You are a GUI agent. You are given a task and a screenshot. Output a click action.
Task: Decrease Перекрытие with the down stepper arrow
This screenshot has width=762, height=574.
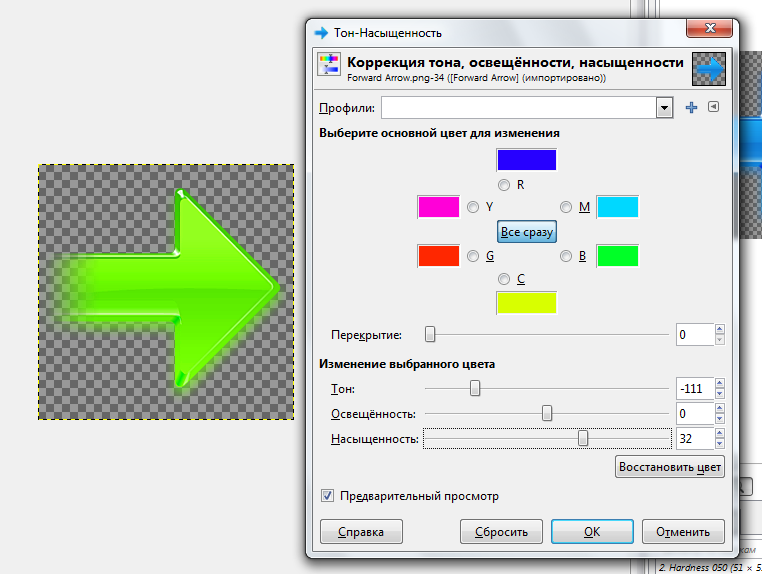[x=720, y=340]
